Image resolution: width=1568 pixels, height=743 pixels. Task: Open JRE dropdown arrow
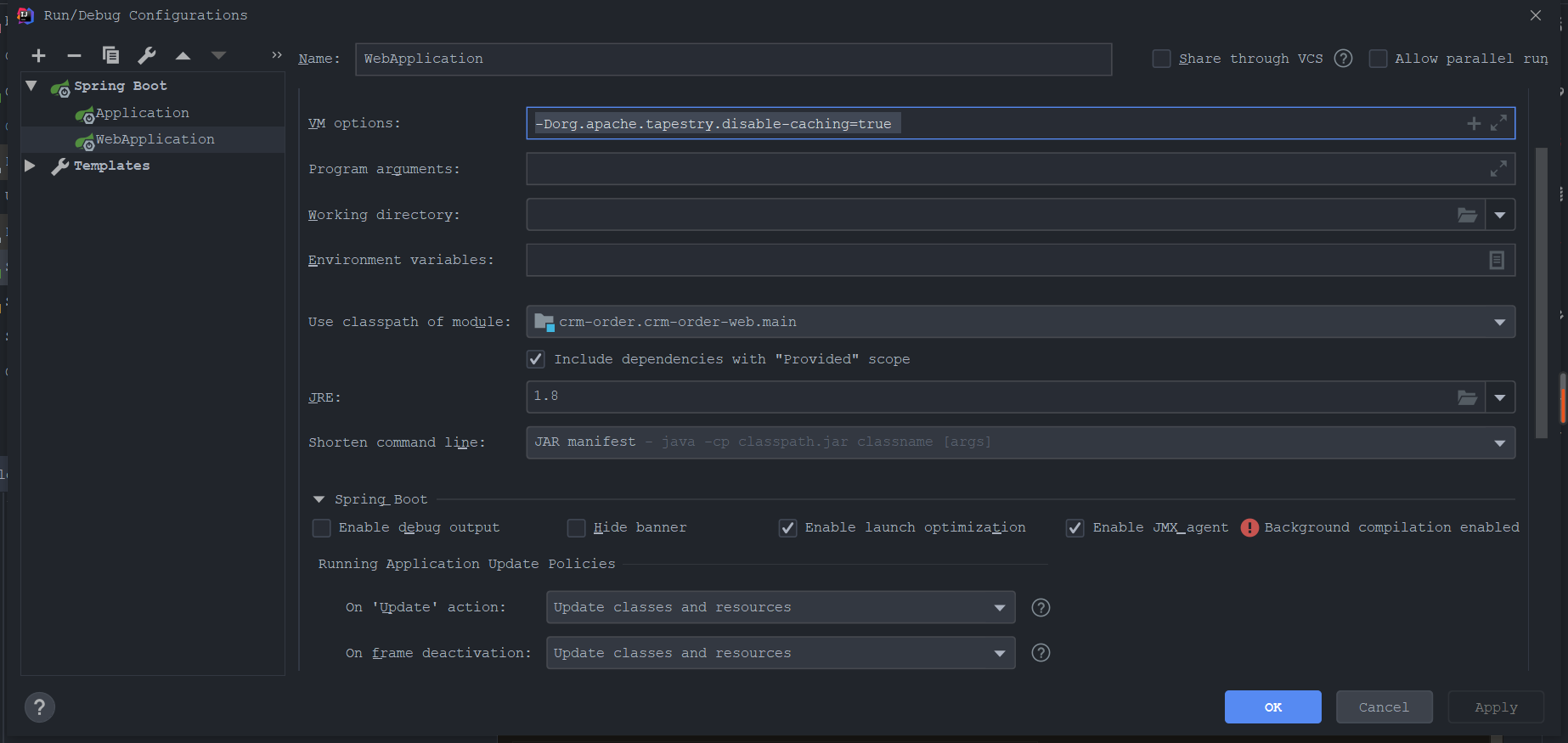[x=1500, y=397]
